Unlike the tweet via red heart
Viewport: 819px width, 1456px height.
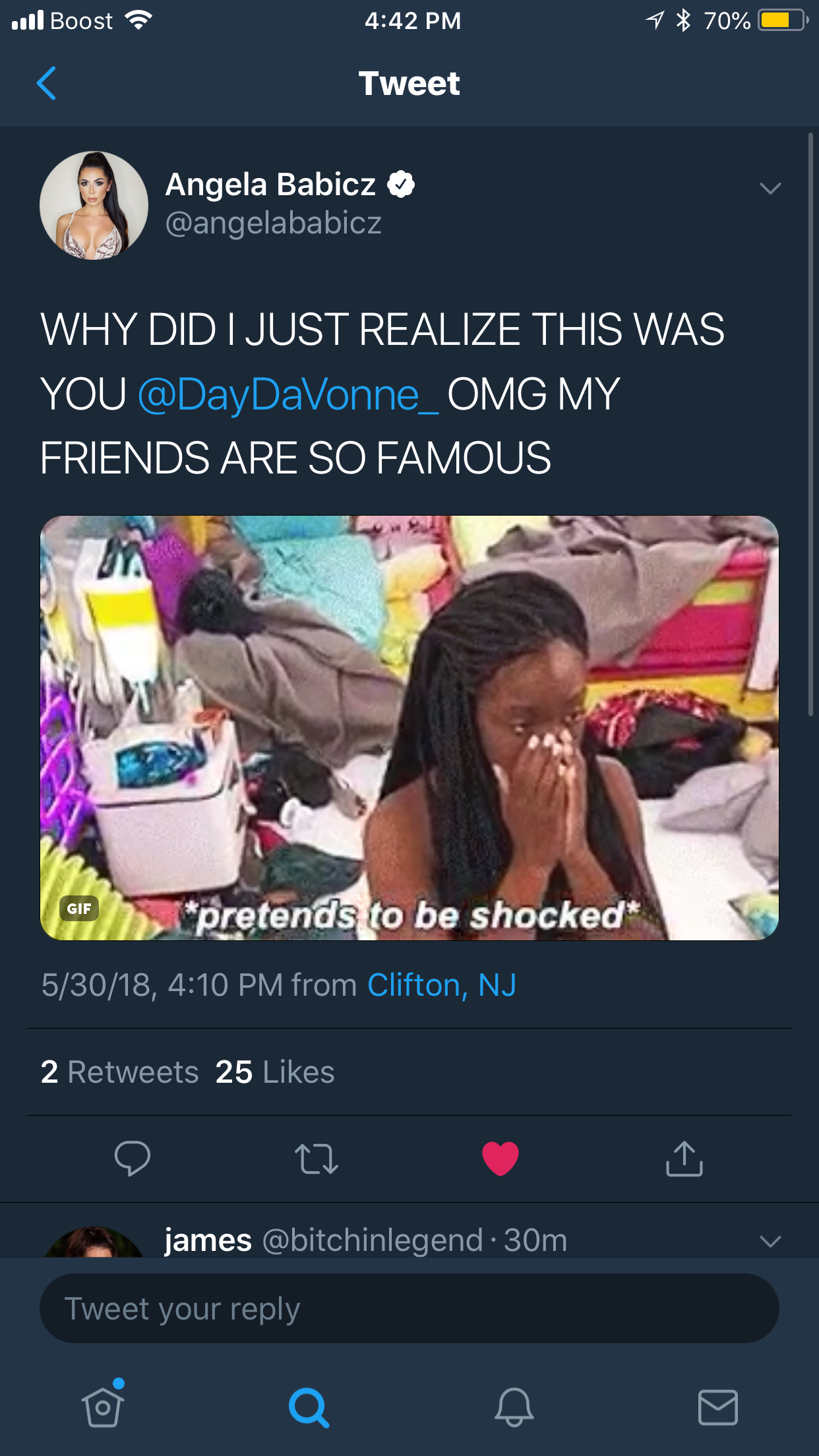click(501, 1159)
